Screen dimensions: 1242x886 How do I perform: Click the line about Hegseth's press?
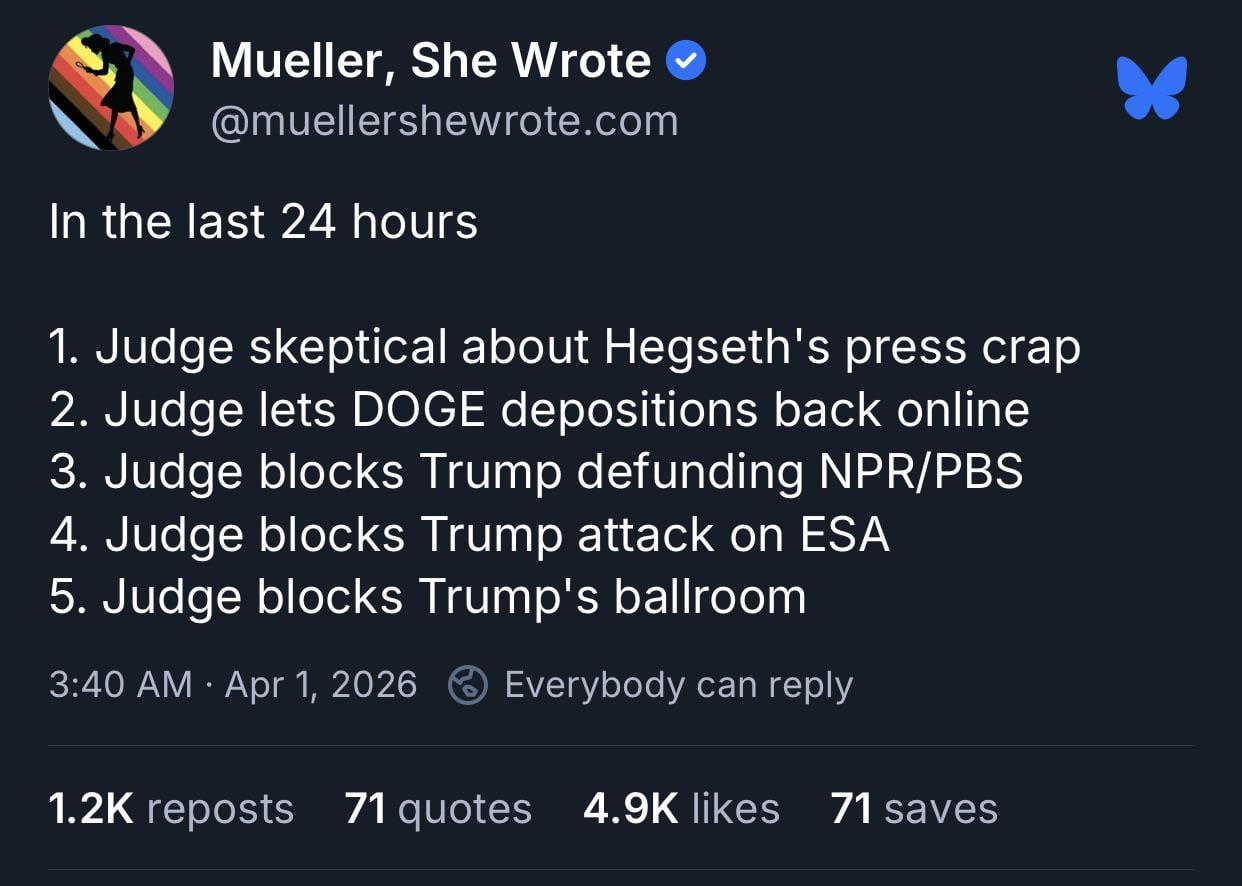(x=565, y=347)
